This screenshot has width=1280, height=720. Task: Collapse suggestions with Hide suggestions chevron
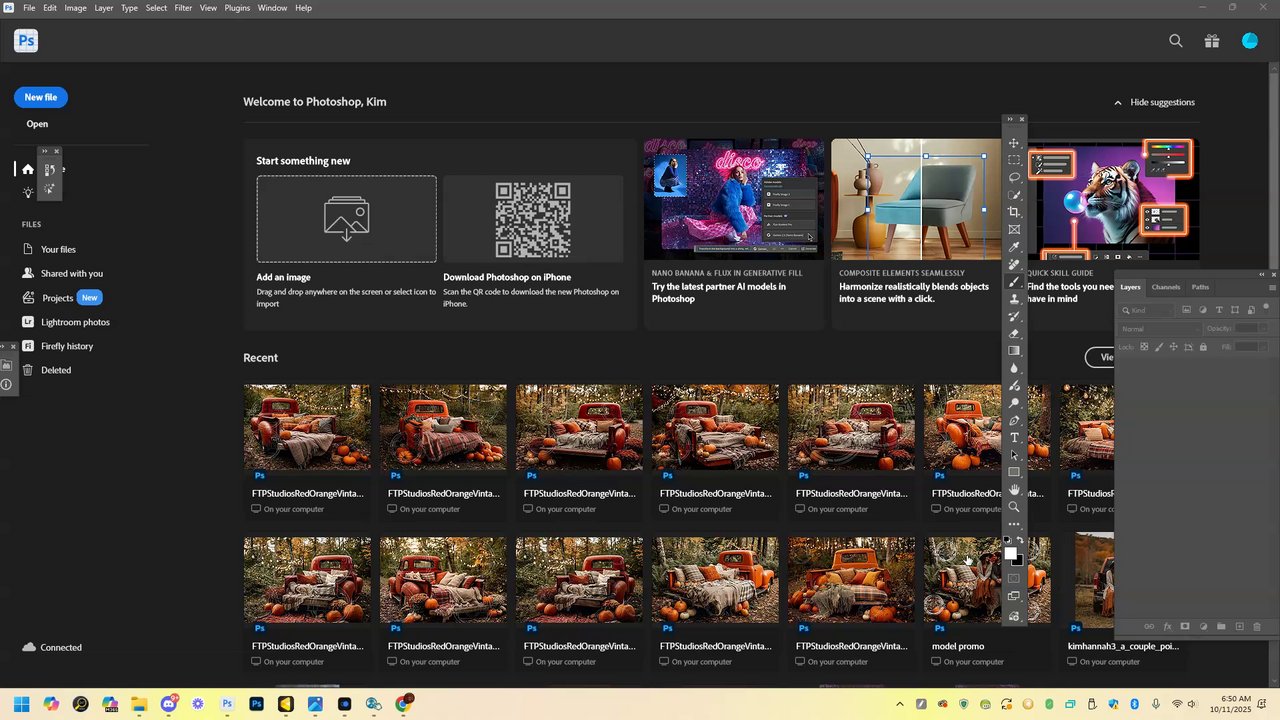1118,102
